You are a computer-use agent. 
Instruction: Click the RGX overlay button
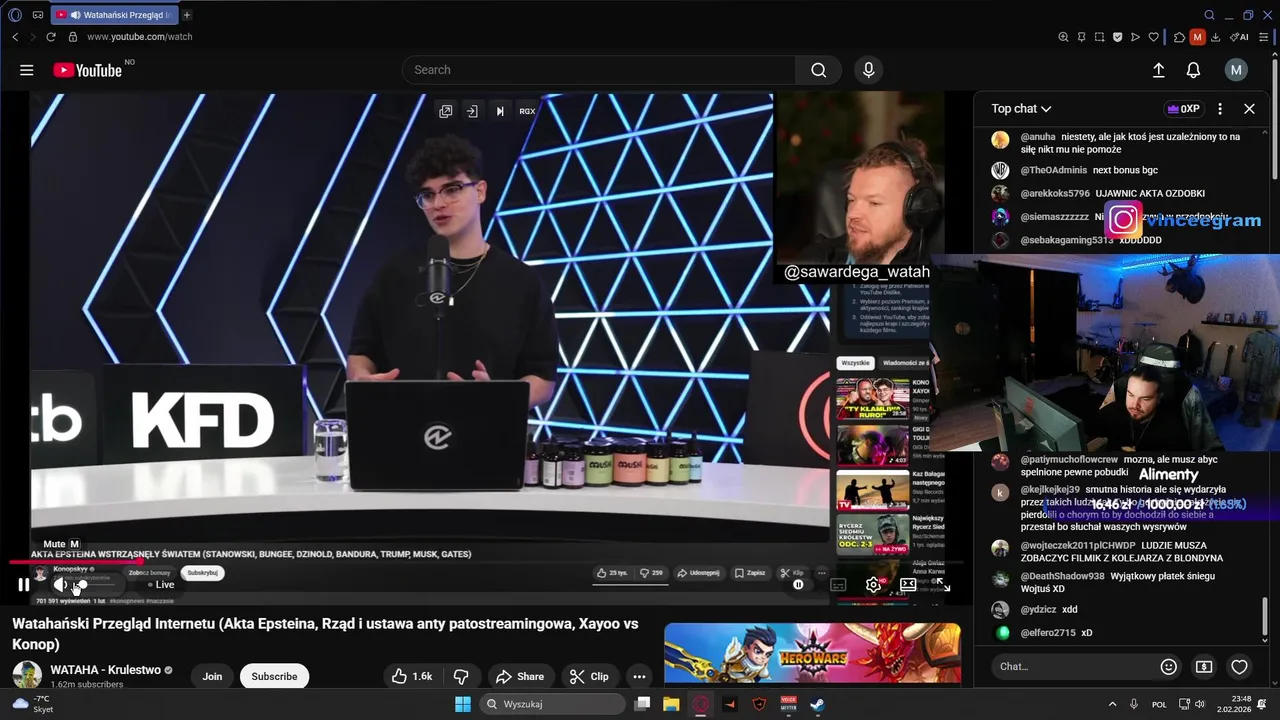pos(527,111)
